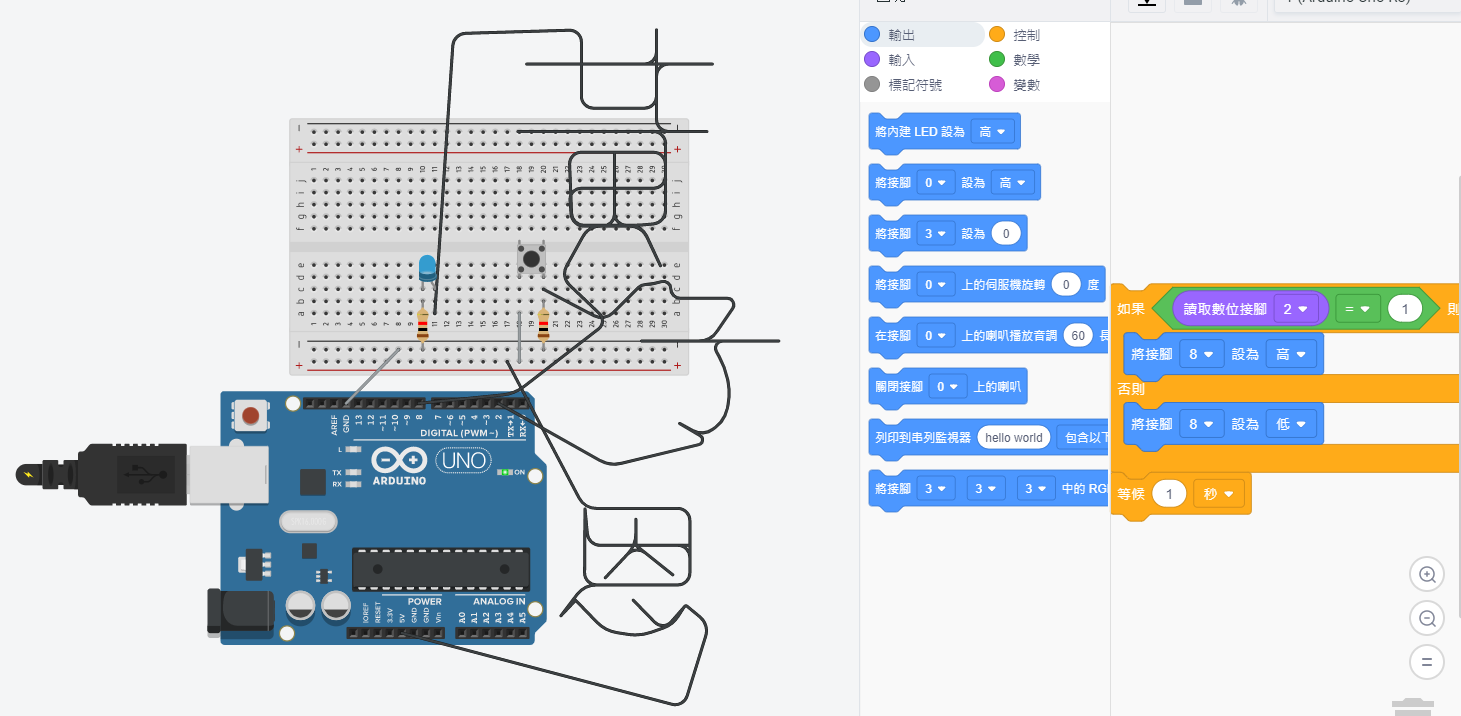This screenshot has width=1461, height=716.
Task: Click the download code icon
Action: (1147, 3)
